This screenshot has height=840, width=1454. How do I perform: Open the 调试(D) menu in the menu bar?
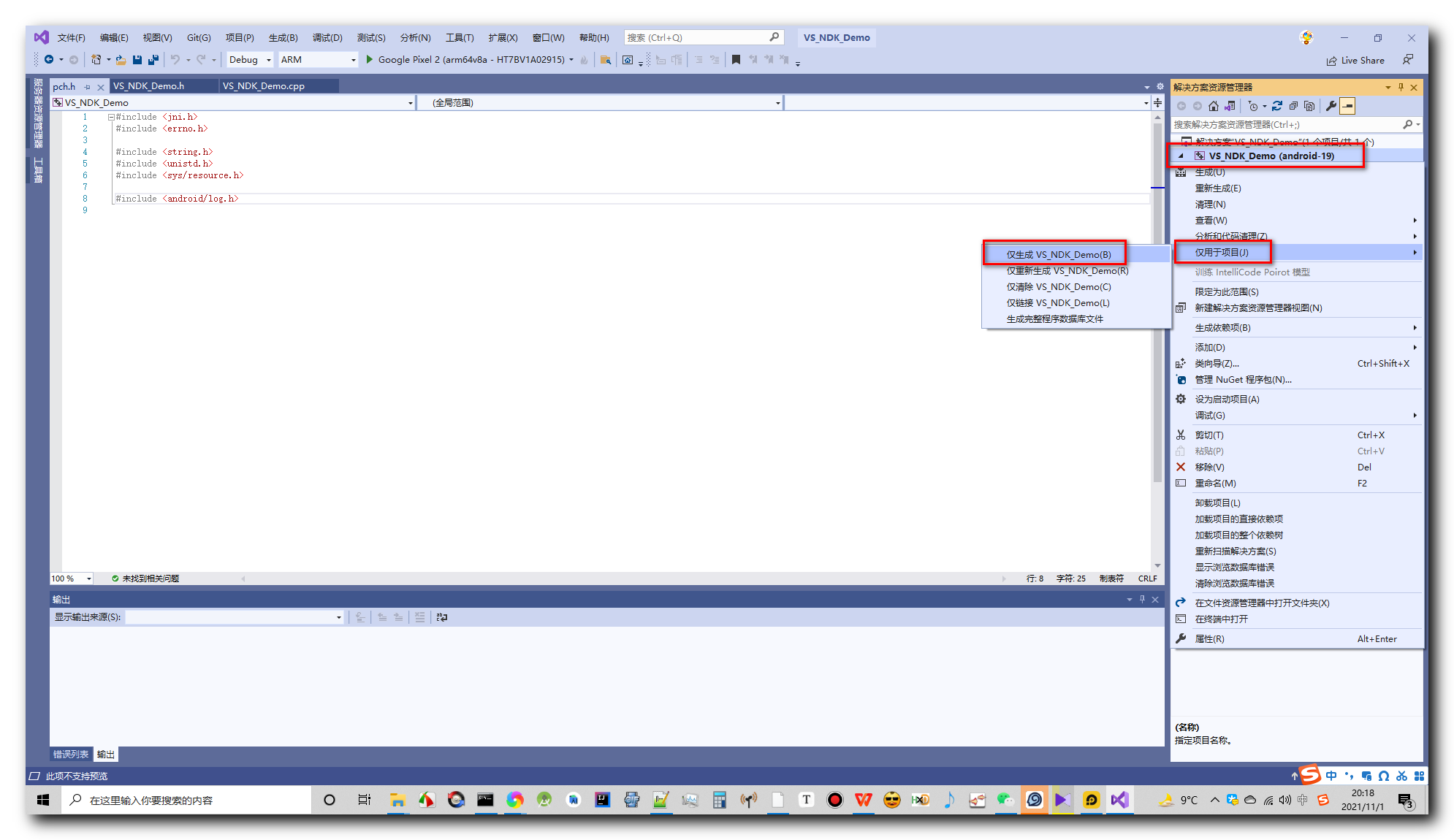[x=327, y=38]
